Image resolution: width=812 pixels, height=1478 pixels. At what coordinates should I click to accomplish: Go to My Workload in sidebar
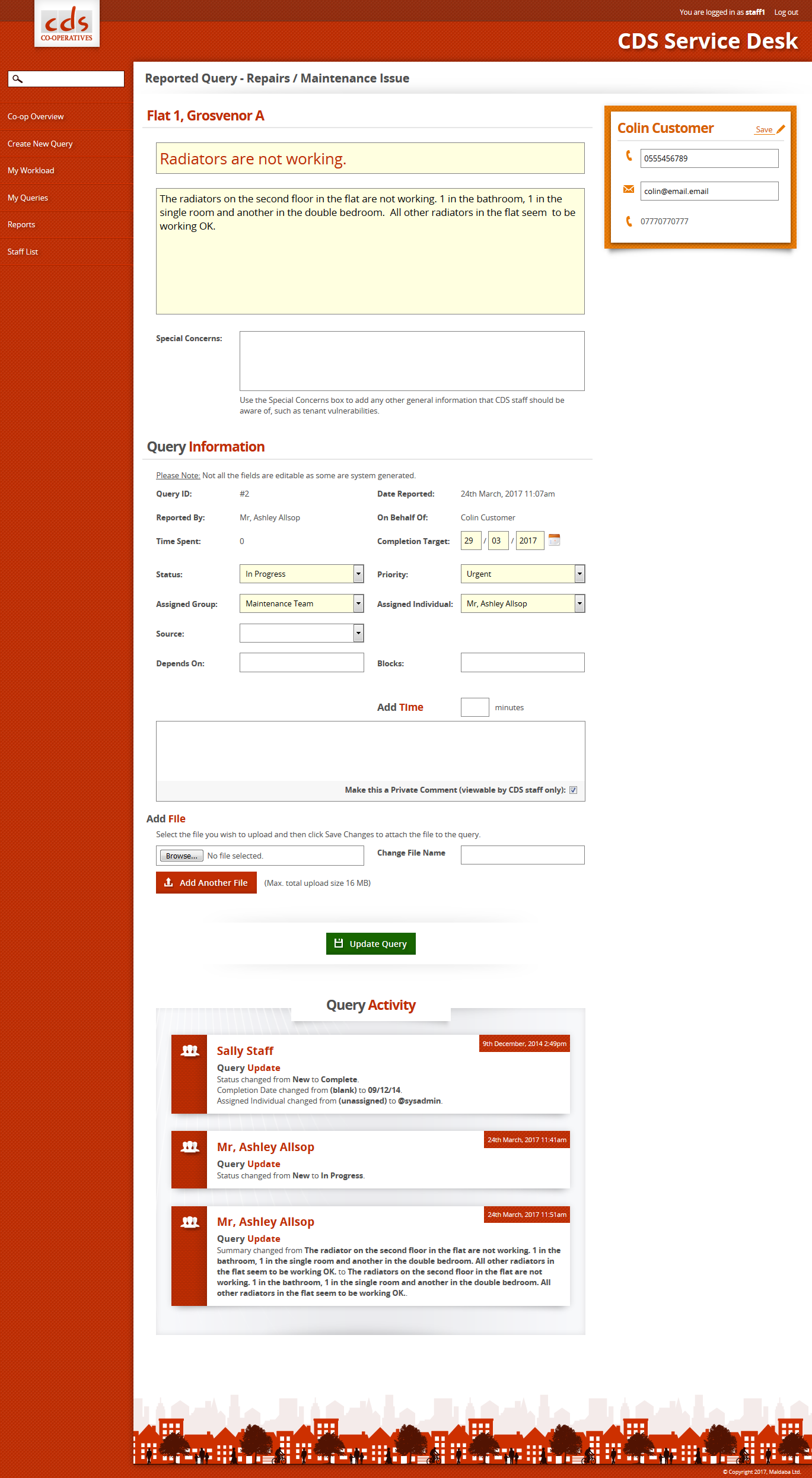tap(31, 170)
